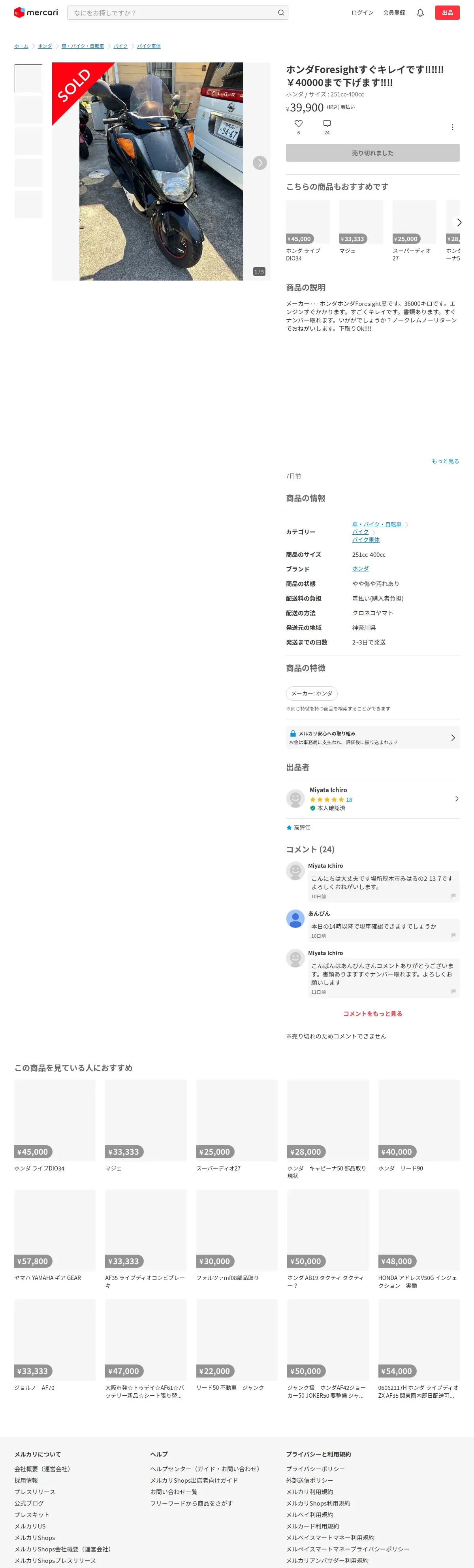
Task: Click the search magnifier icon
Action: point(281,13)
